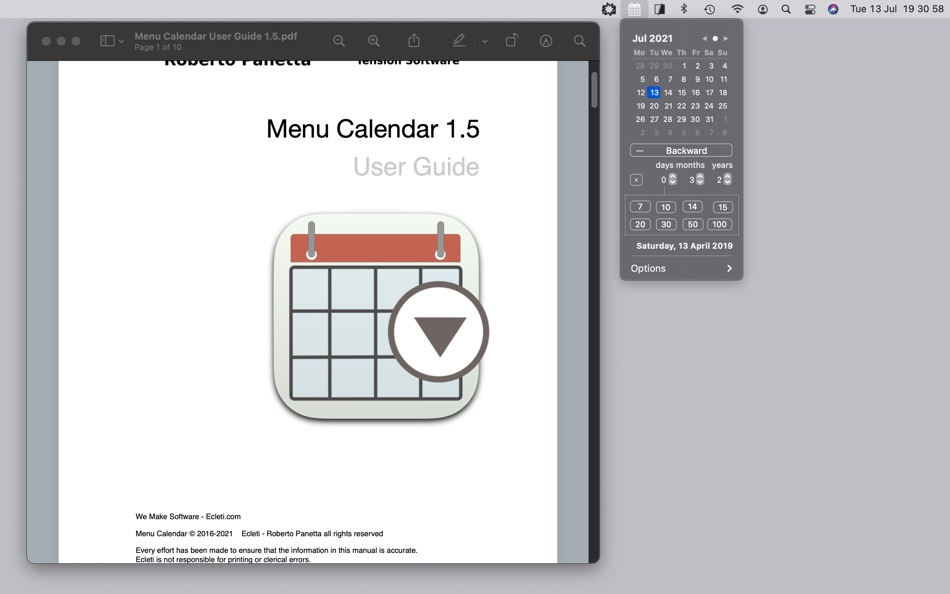This screenshot has width=950, height=594.
Task: Click the 14 days preset button
Action: click(693, 207)
